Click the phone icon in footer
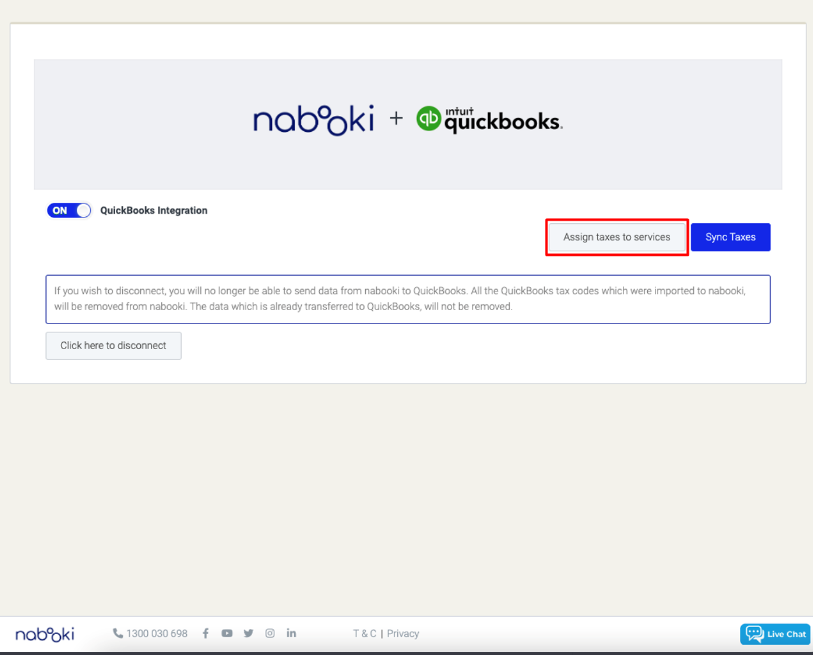This screenshot has width=813, height=655. click(118, 633)
